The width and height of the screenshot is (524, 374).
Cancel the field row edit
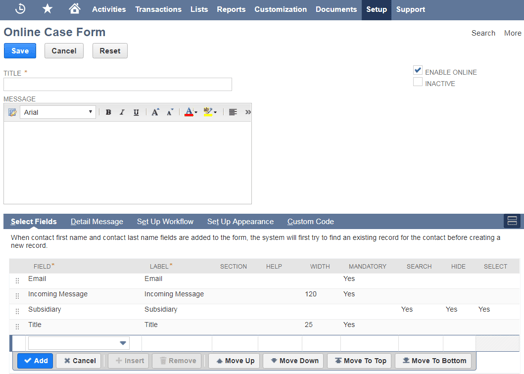[80, 361]
